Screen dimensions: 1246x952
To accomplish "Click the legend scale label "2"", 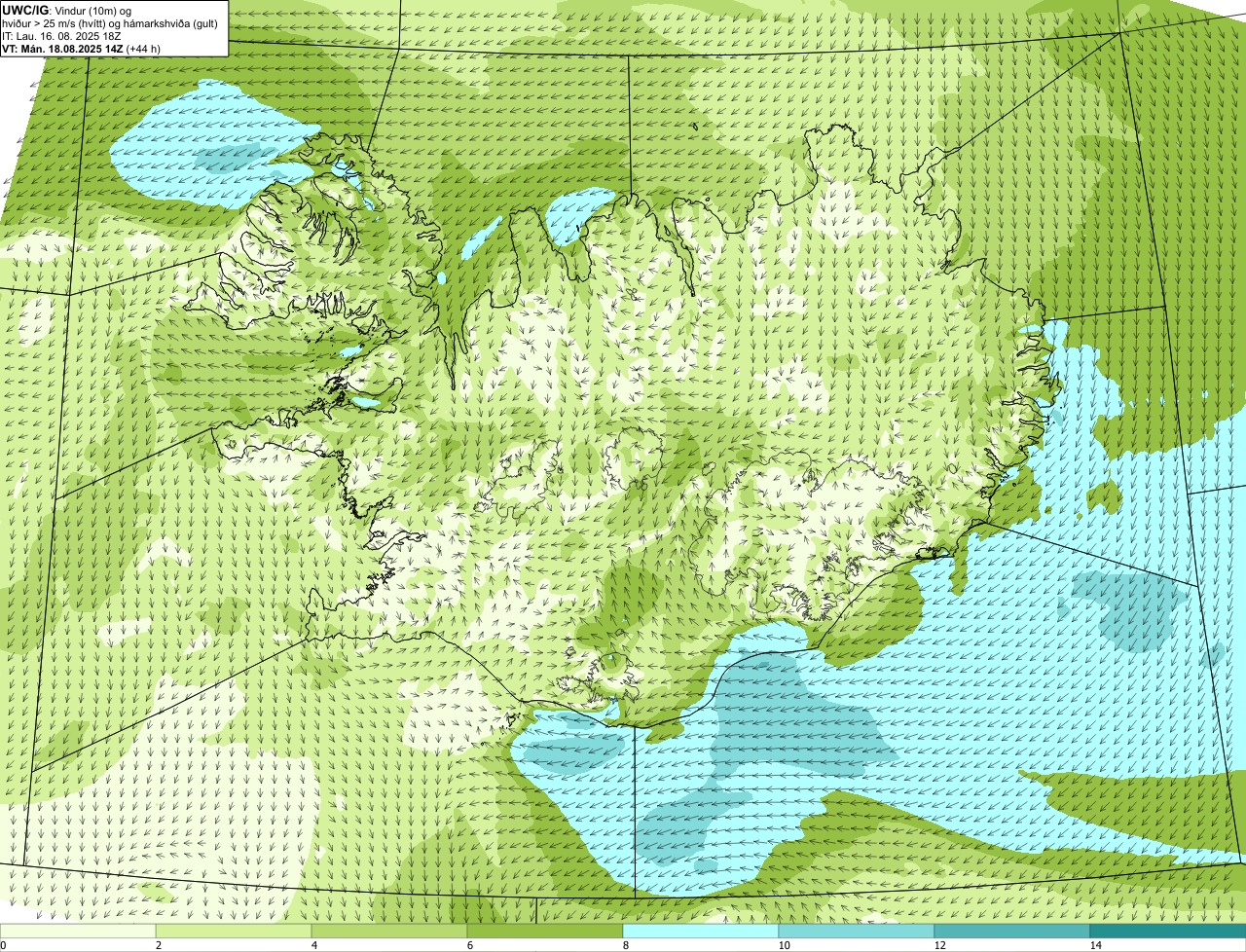I will (158, 945).
